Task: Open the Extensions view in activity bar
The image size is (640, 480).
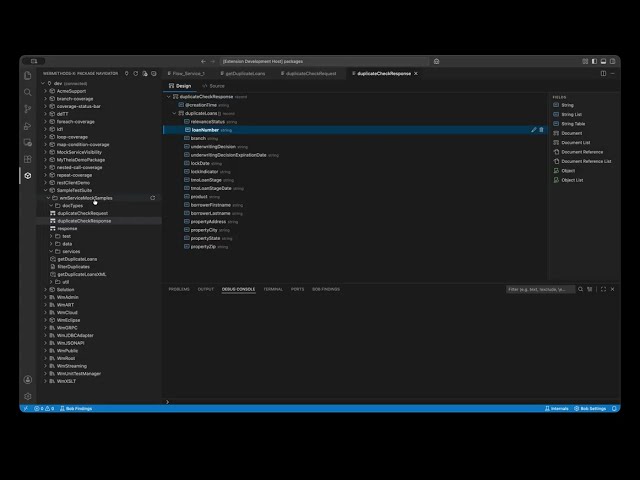Action: click(x=28, y=159)
